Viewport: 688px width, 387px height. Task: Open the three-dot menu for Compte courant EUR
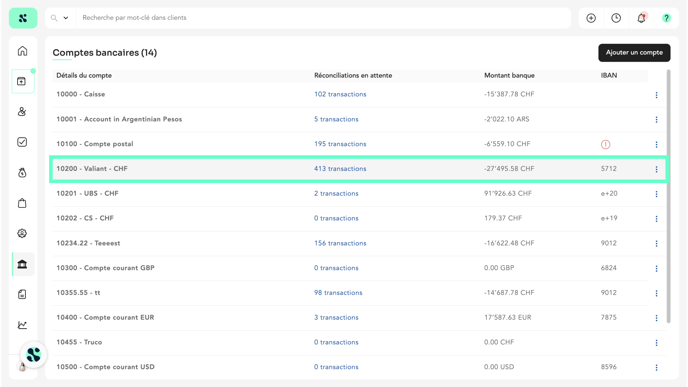click(x=656, y=318)
